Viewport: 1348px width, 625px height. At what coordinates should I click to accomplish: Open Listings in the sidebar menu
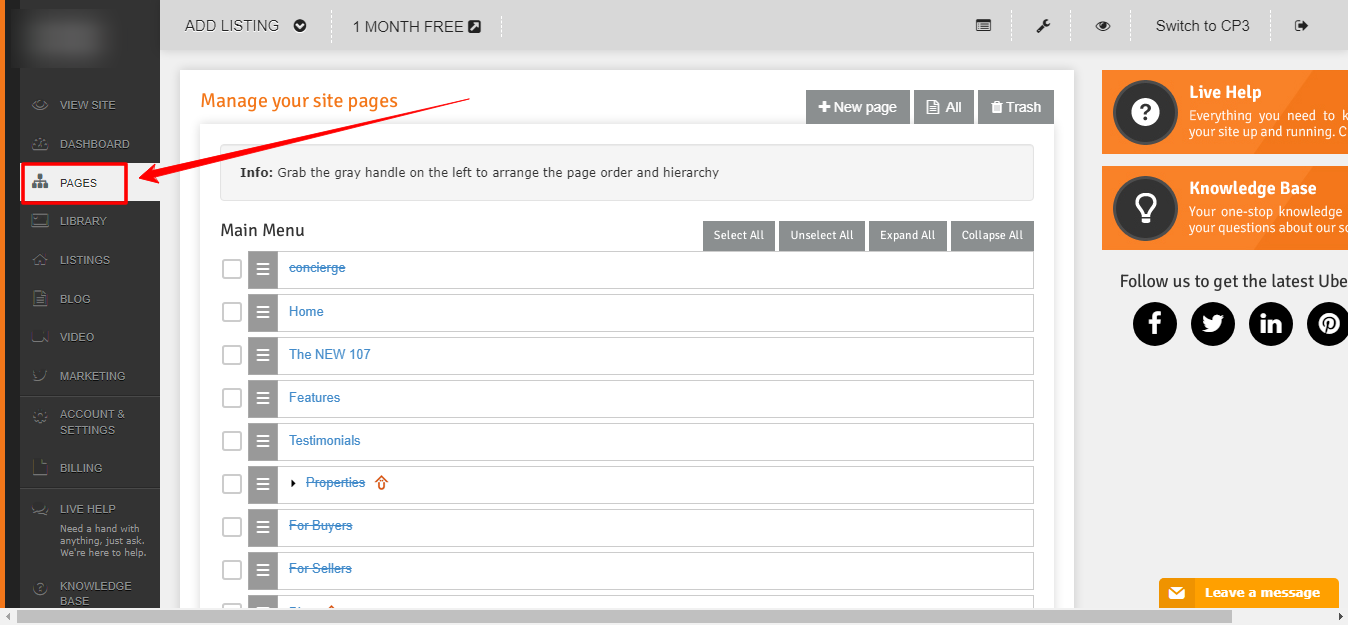coord(84,260)
